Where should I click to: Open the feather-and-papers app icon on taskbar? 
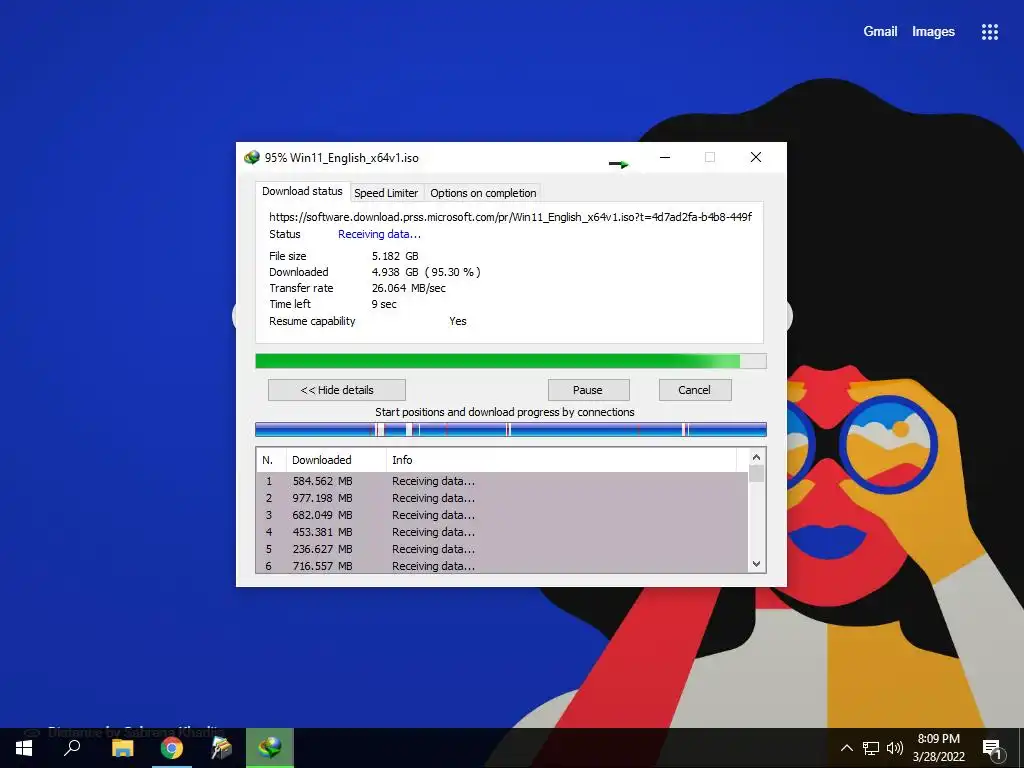(x=221, y=748)
